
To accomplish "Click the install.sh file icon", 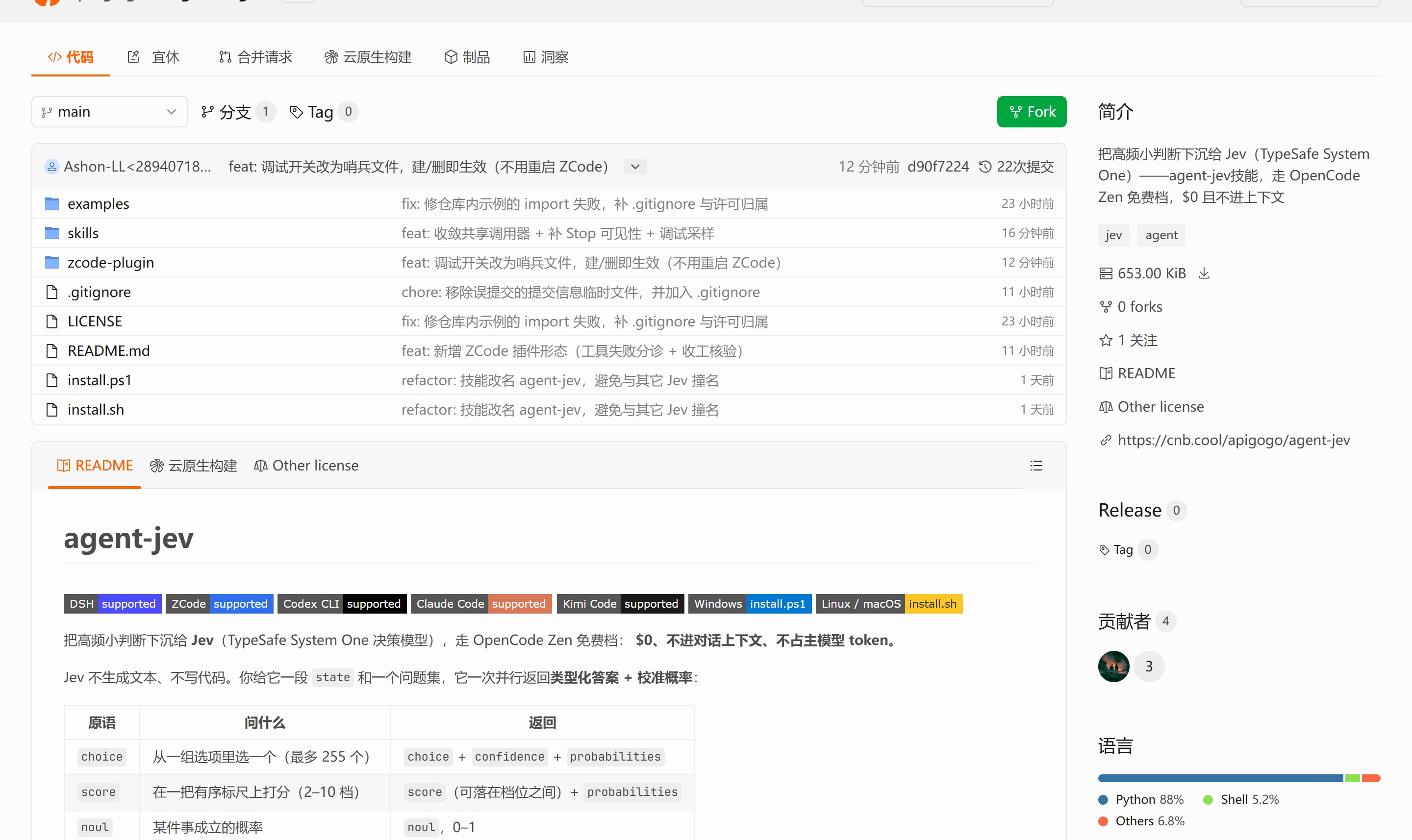I will (52, 409).
